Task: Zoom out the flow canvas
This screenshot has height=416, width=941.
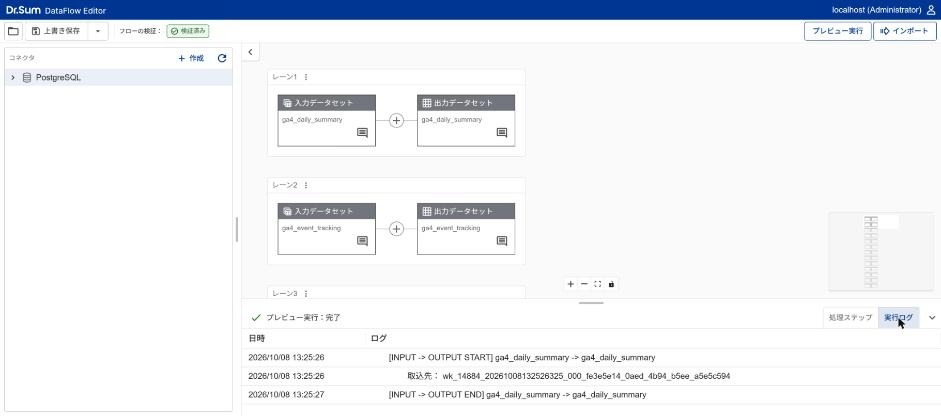Action: click(584, 284)
